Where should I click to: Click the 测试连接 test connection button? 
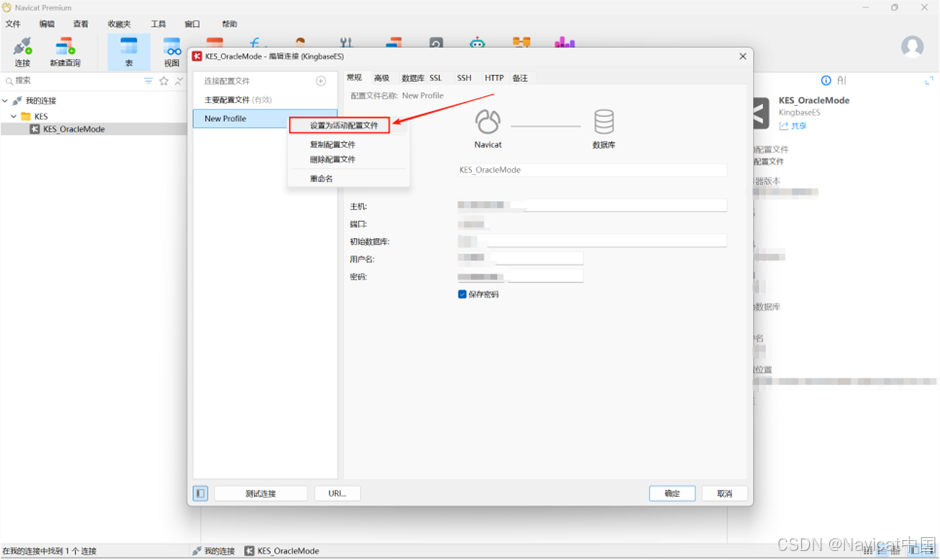click(260, 493)
